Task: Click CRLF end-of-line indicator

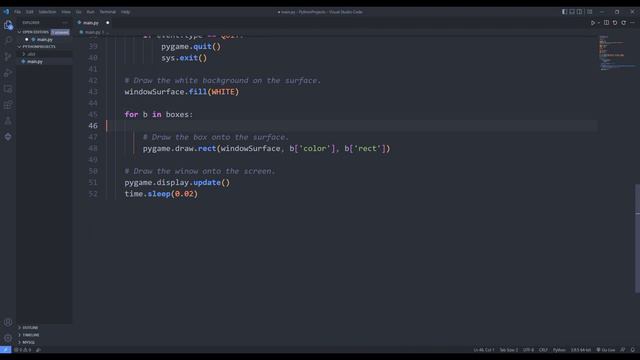Action: coord(543,350)
